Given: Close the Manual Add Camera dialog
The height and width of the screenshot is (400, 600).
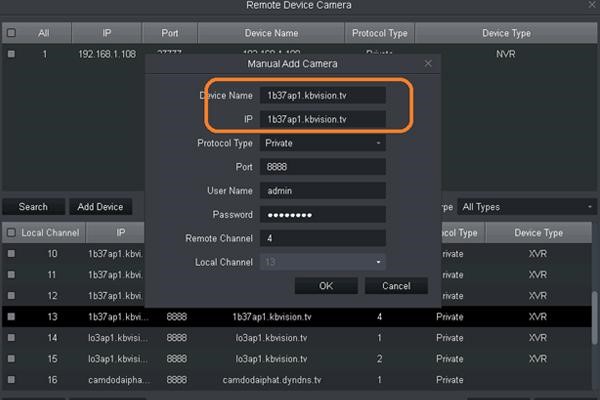Looking at the screenshot, I should pos(428,64).
